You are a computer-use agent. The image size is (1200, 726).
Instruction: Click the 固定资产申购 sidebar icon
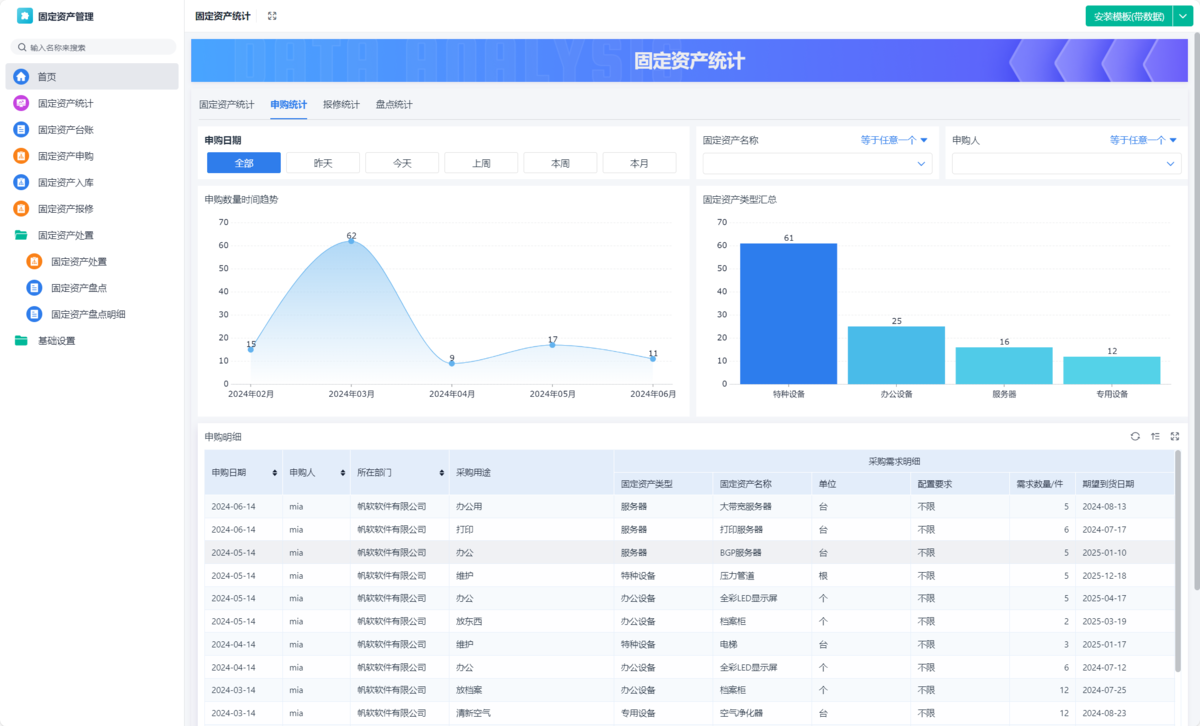(x=21, y=156)
